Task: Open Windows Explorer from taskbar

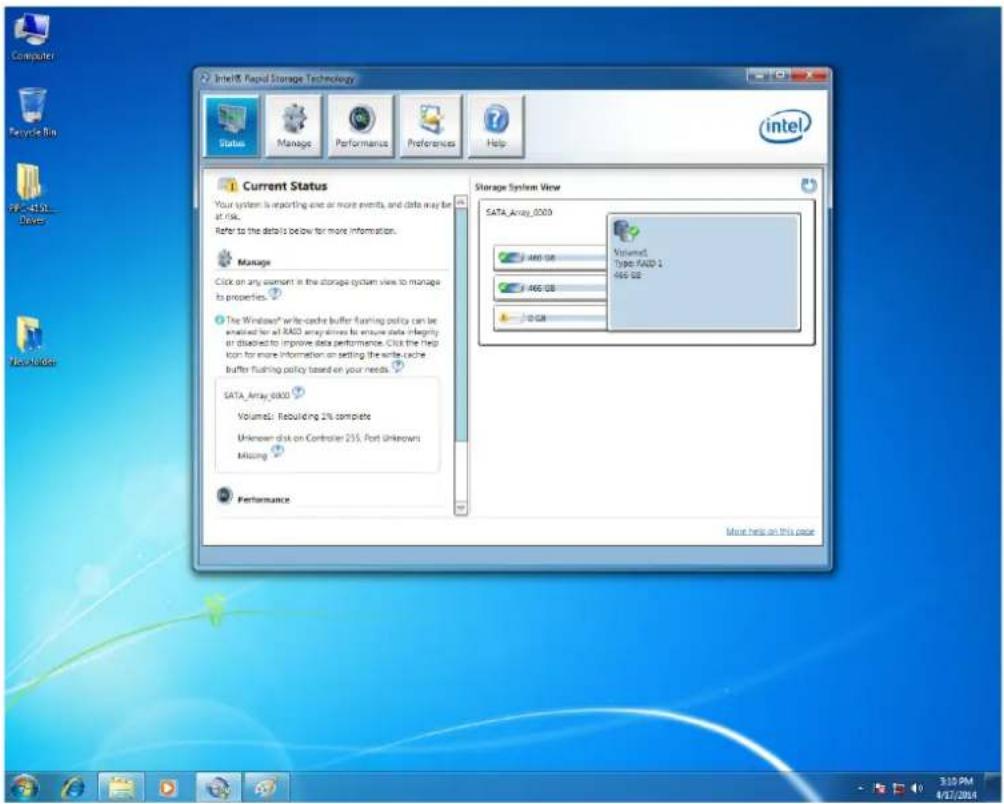Action: (x=120, y=787)
